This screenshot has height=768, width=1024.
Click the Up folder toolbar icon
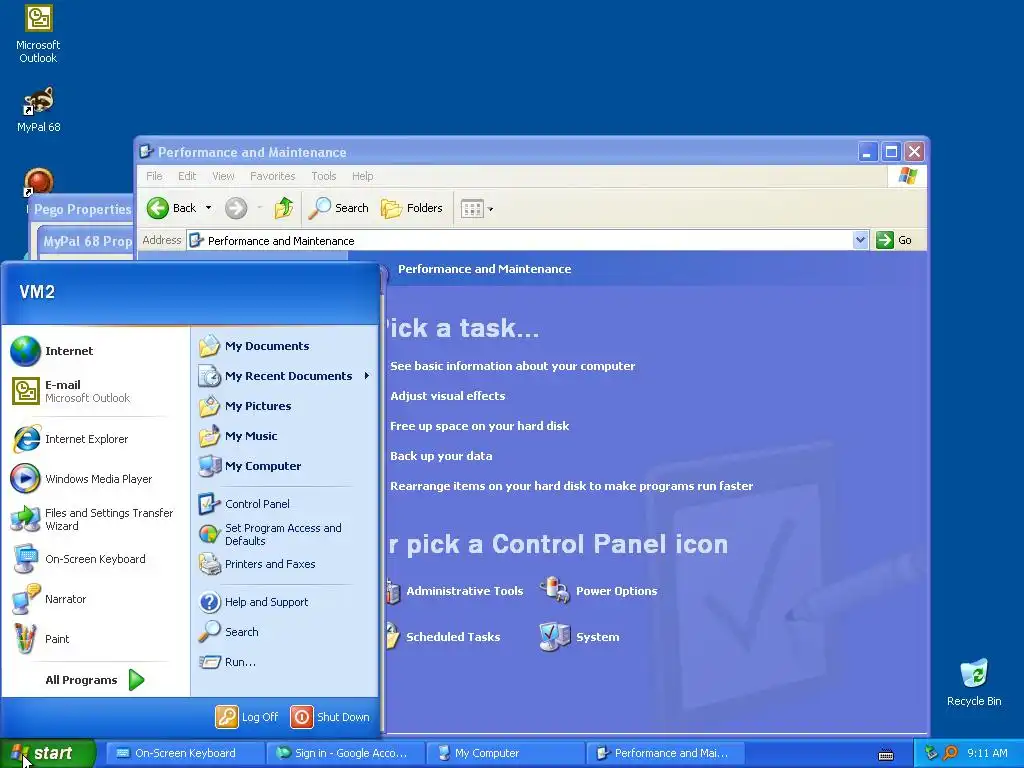pos(283,208)
